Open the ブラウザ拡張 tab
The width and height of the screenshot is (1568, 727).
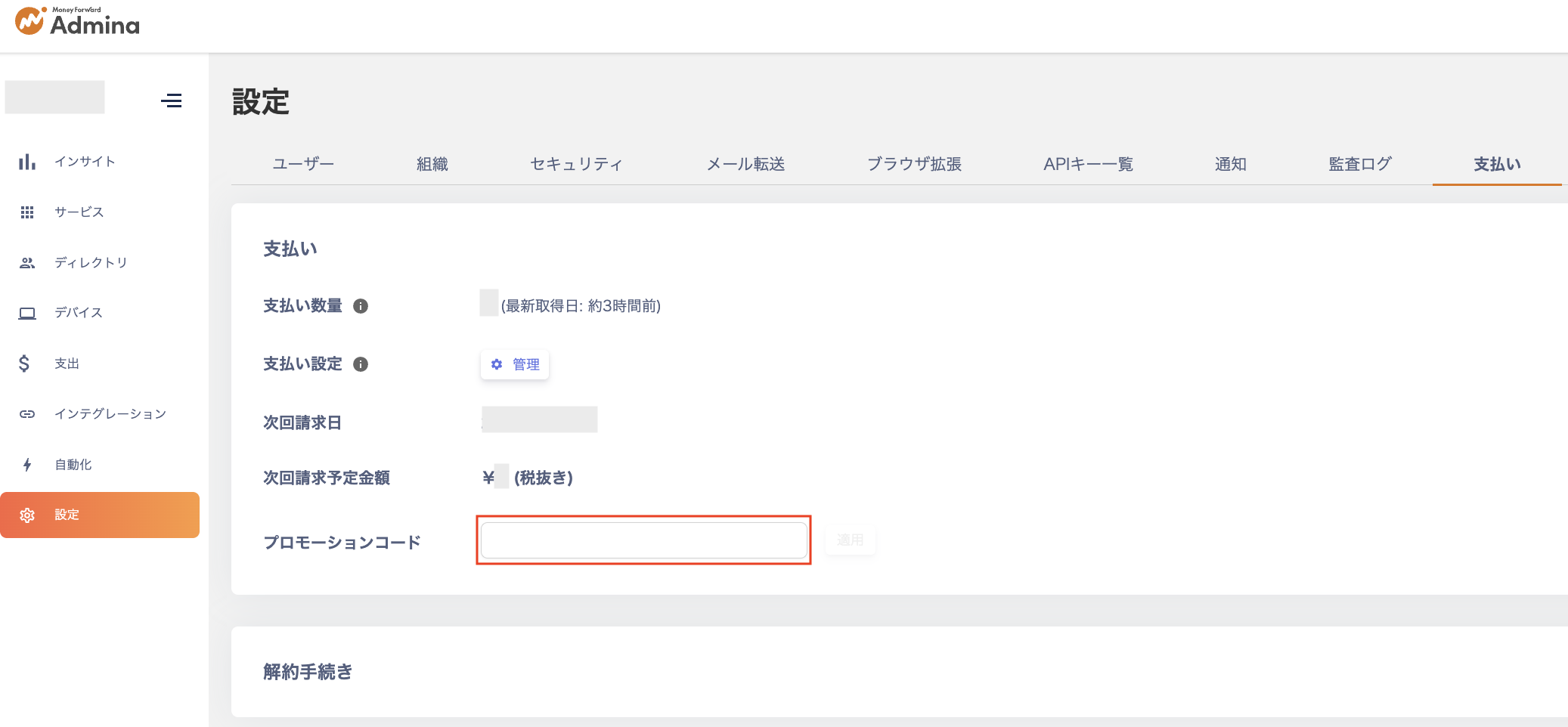pos(914,164)
